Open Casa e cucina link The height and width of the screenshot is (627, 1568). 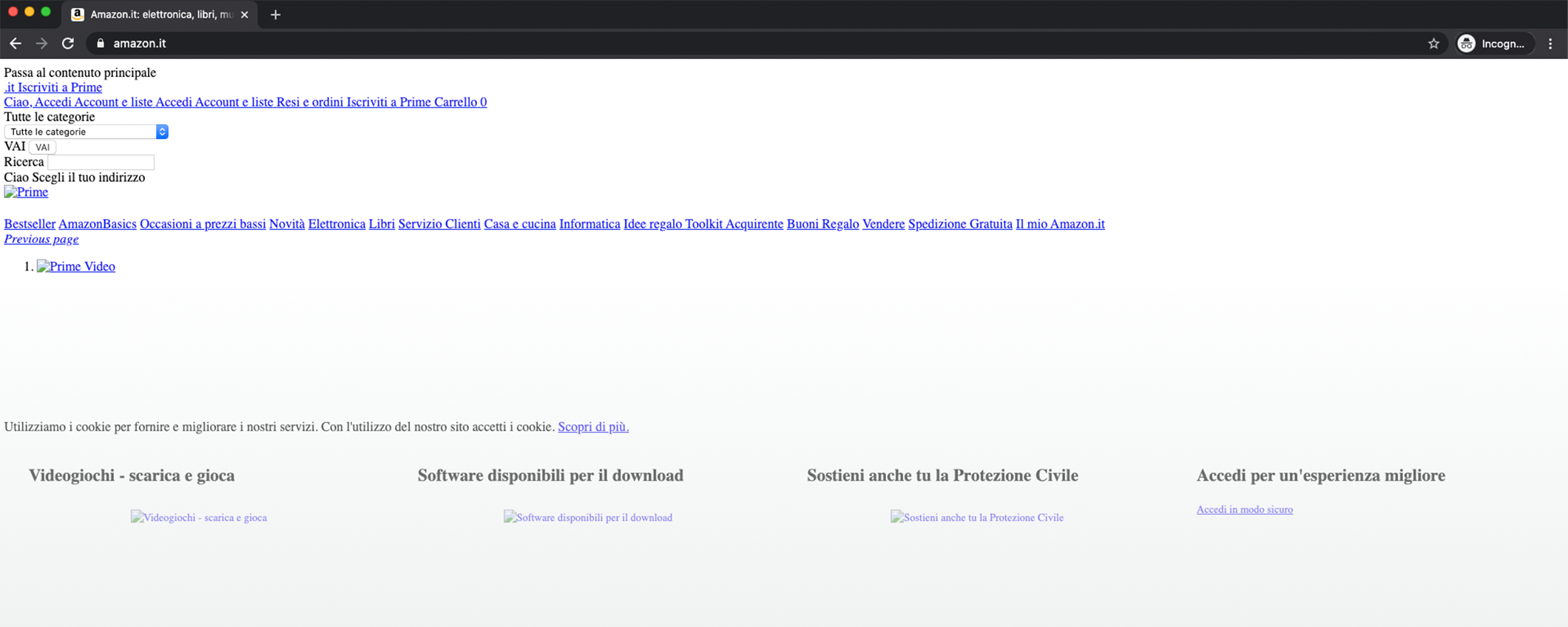[520, 224]
